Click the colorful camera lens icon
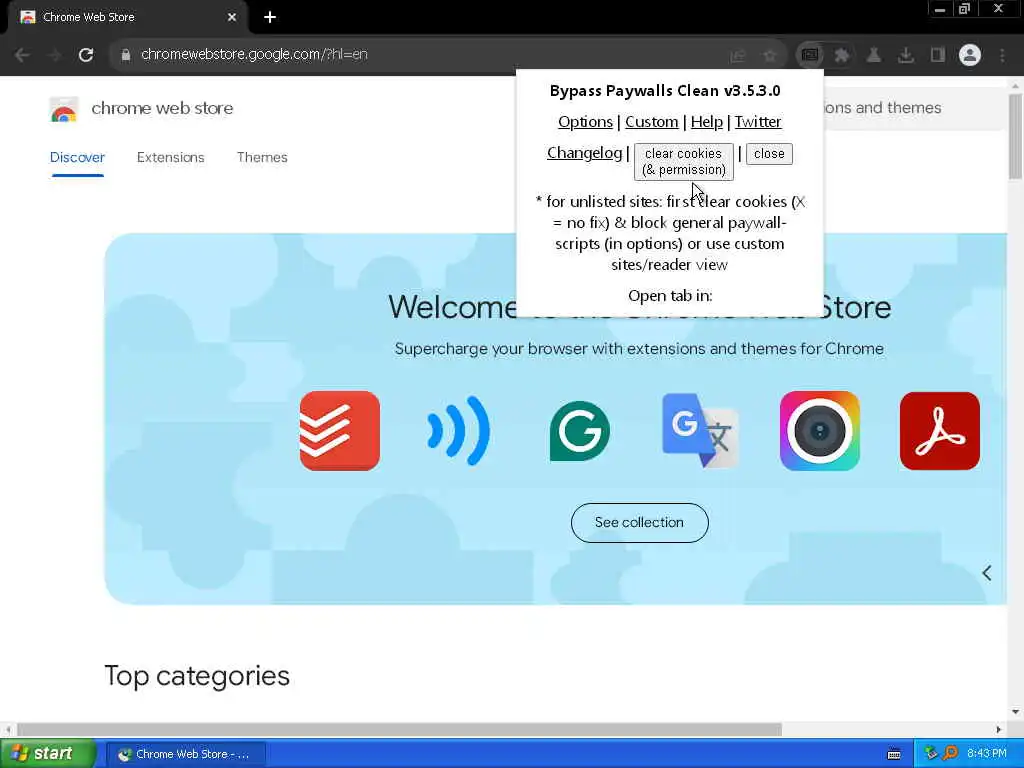The image size is (1024, 768). pyautogui.click(x=820, y=431)
